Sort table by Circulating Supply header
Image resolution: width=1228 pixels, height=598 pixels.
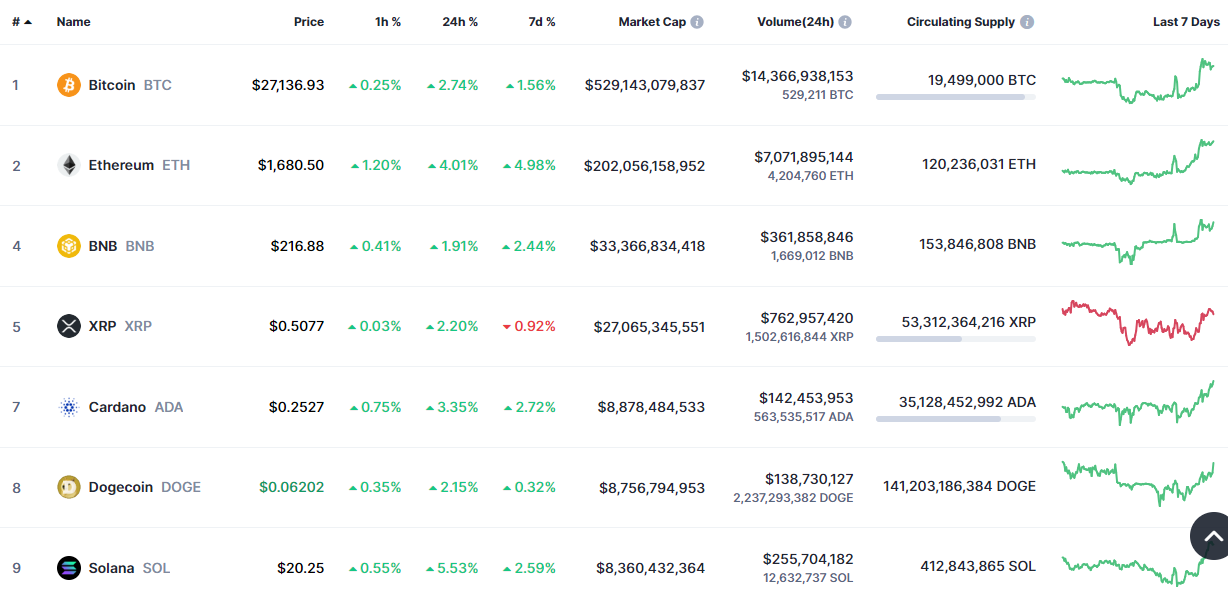961,22
